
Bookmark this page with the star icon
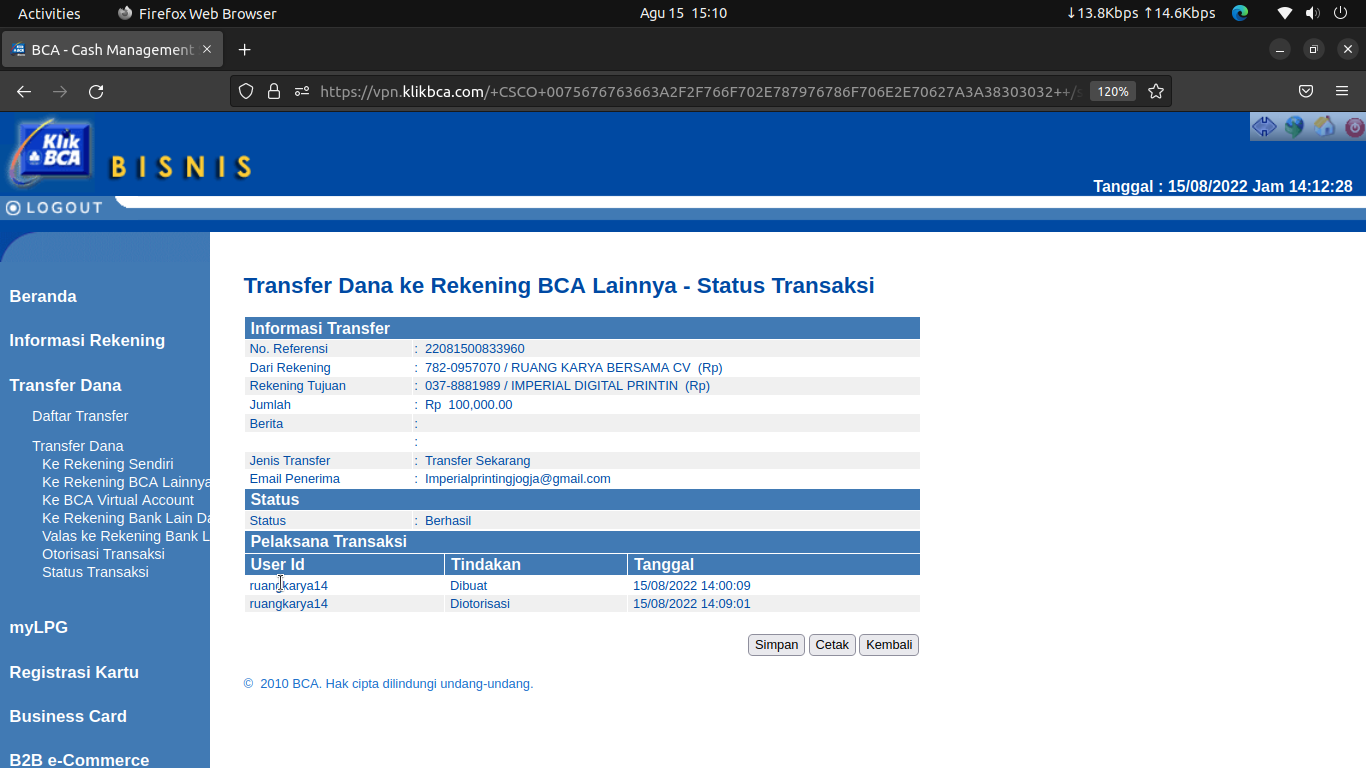(1156, 92)
